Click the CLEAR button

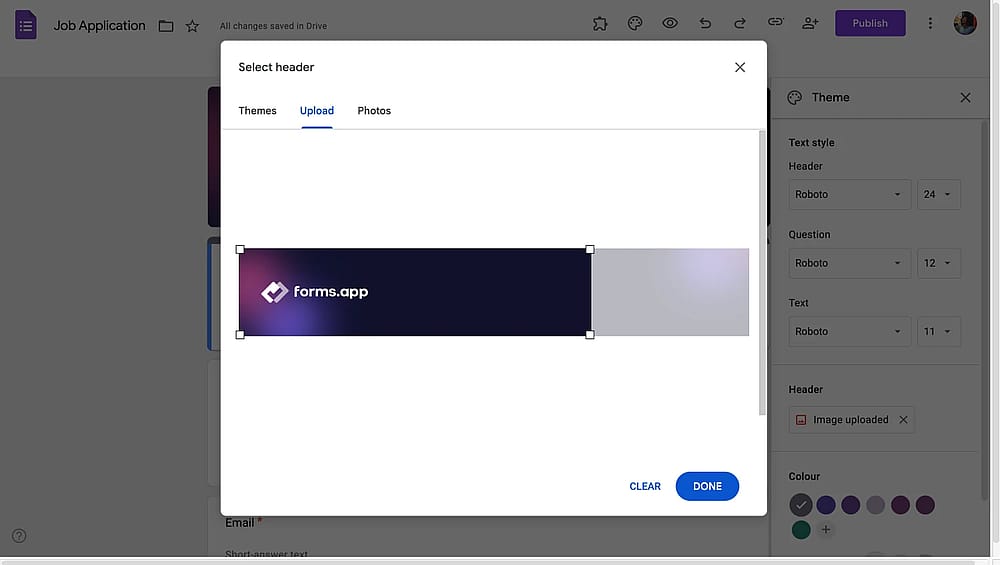645,486
